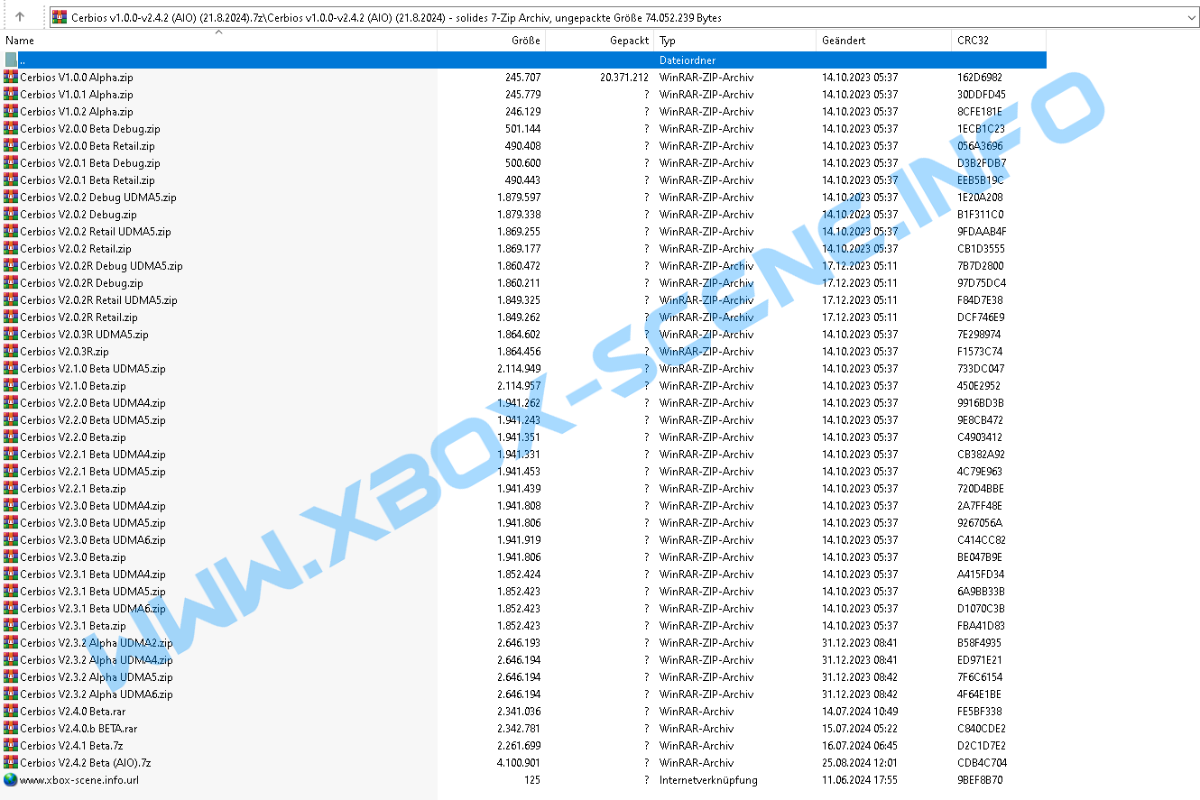Select the file Cerbios V2.0.2R Retail.zip
1200x800 pixels.
pyautogui.click(x=79, y=317)
